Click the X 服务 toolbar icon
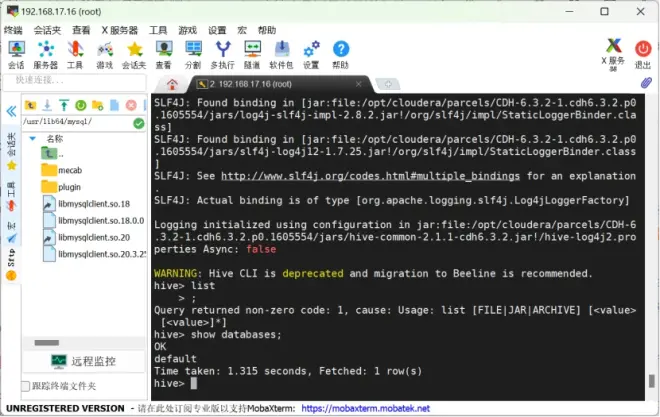660x417 pixels. pyautogui.click(x=613, y=55)
